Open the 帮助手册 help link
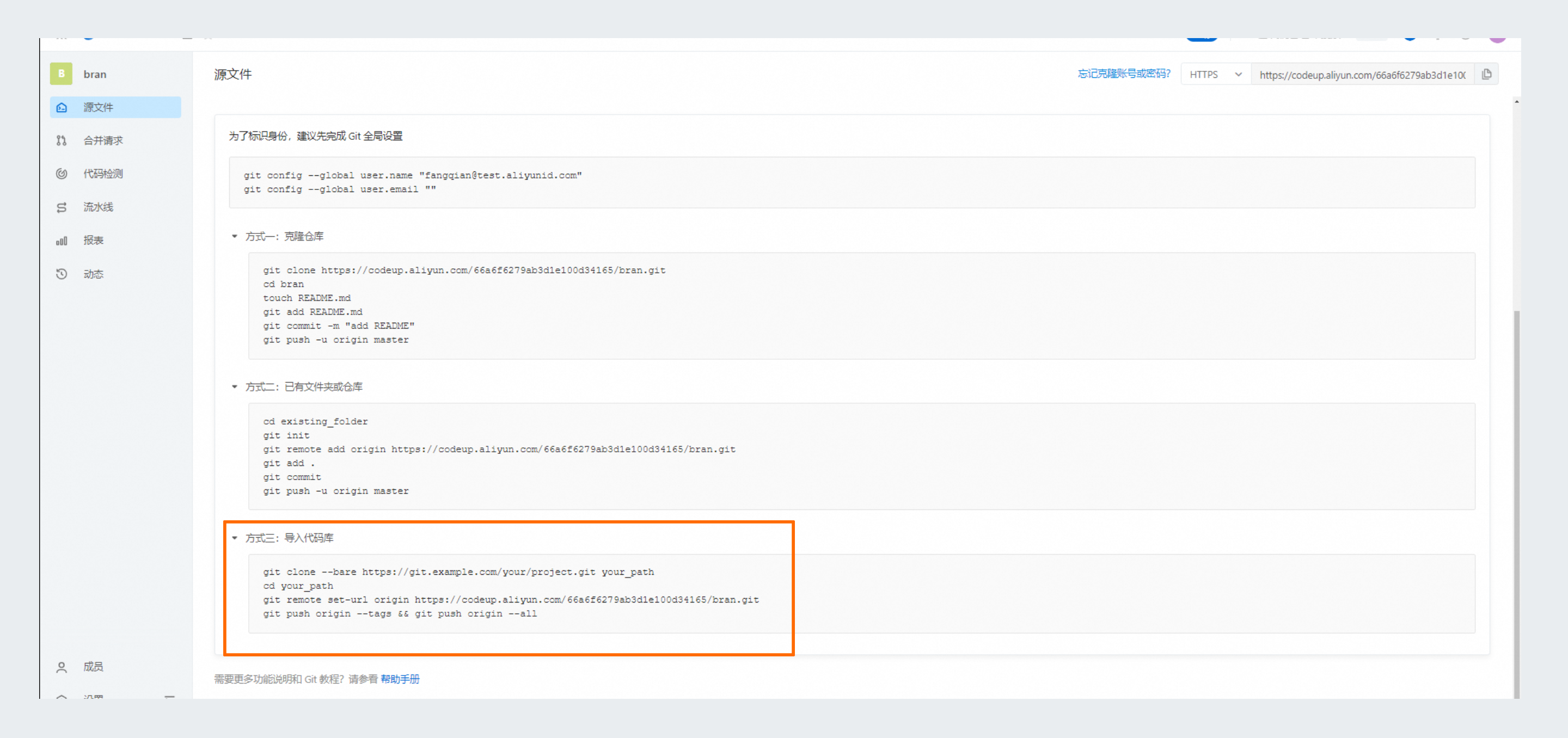This screenshot has width=1568, height=738. [400, 679]
